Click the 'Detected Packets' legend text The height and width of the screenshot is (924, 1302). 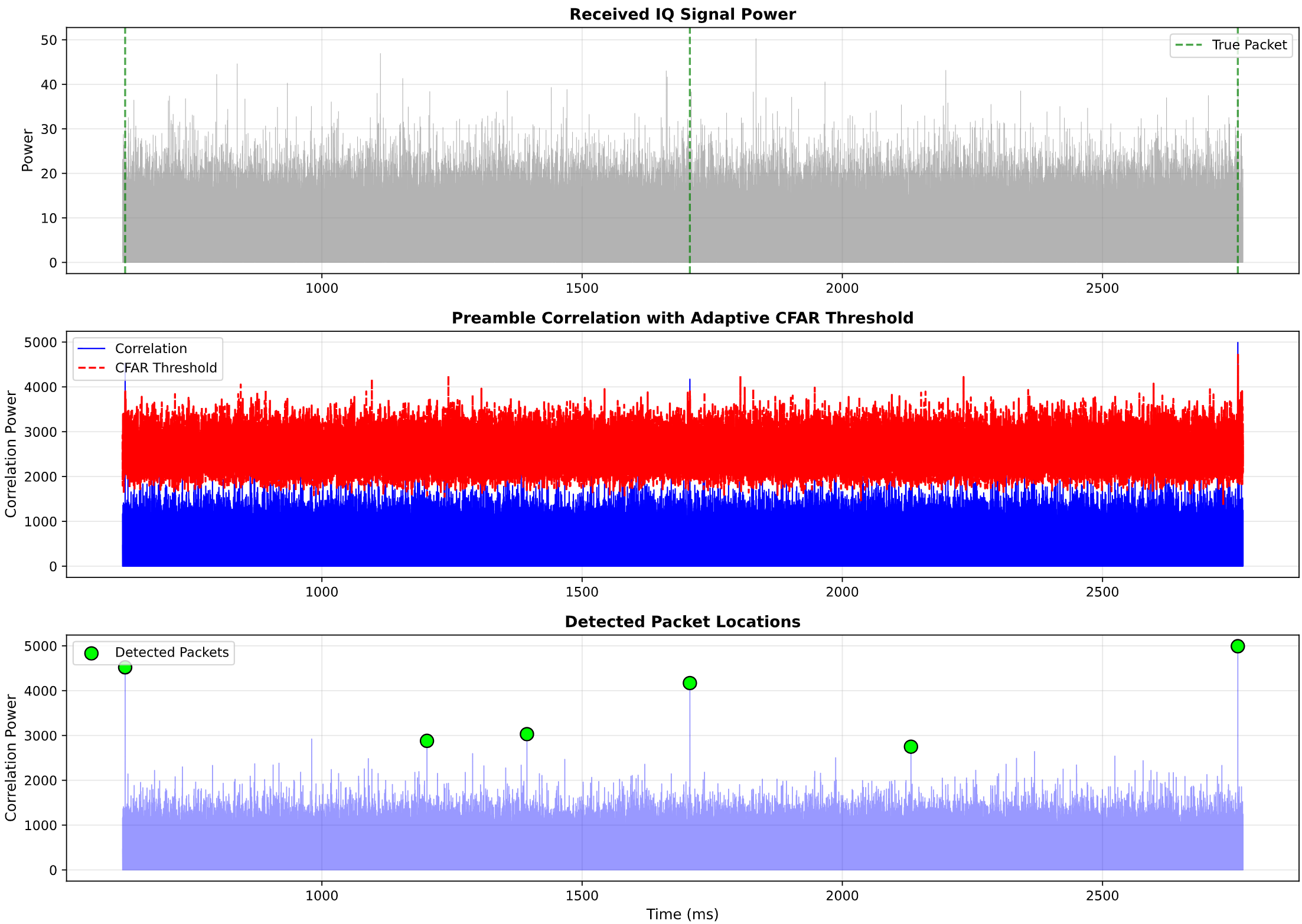171,652
